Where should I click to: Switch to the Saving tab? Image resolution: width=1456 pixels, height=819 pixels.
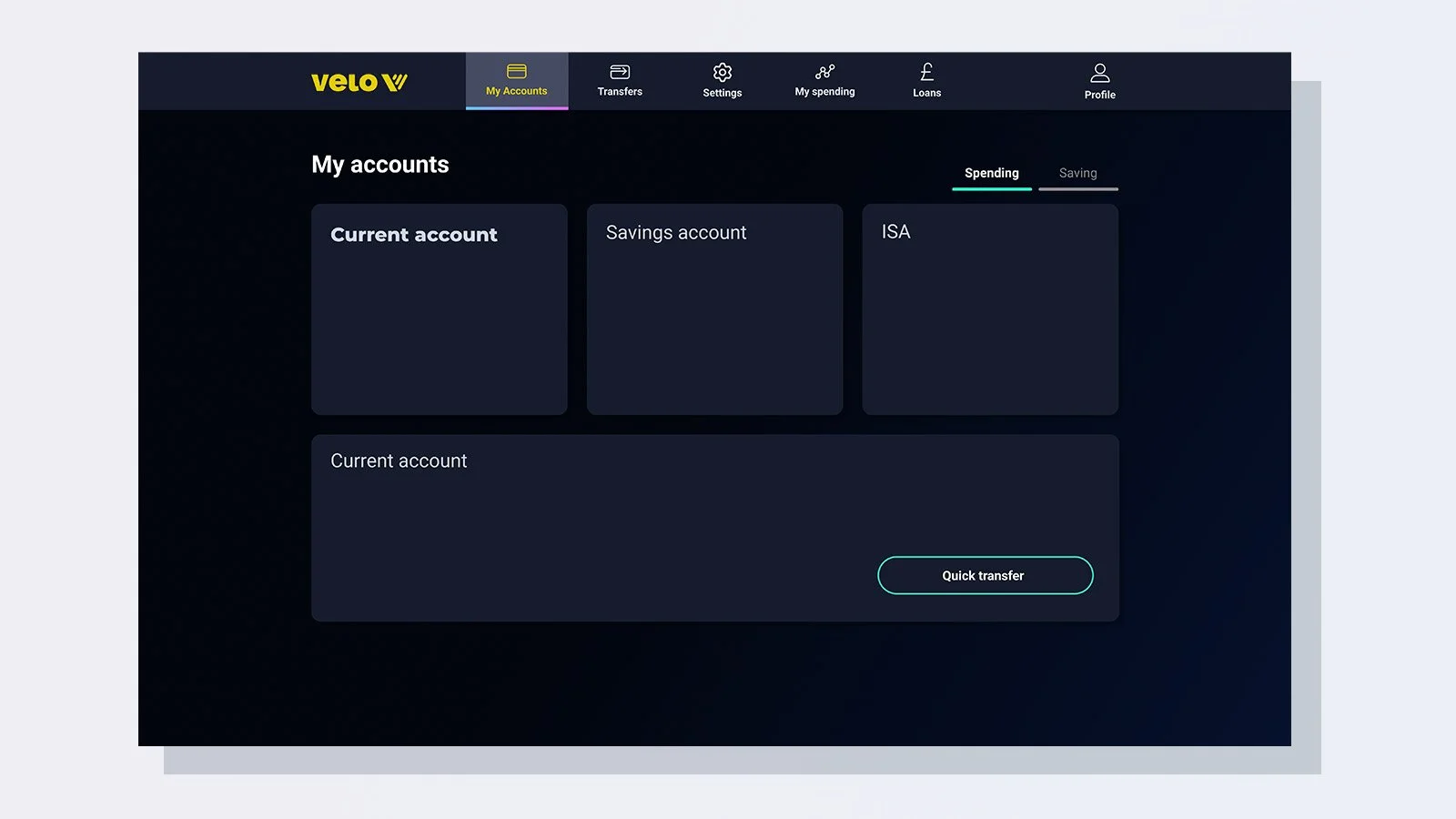pos(1078,174)
